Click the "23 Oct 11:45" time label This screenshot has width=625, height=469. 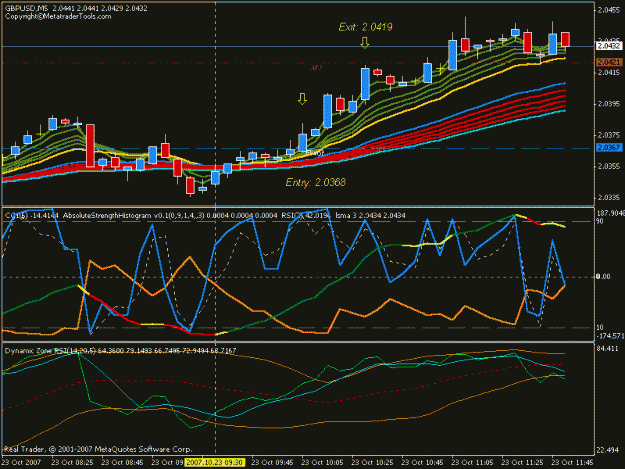point(572,463)
